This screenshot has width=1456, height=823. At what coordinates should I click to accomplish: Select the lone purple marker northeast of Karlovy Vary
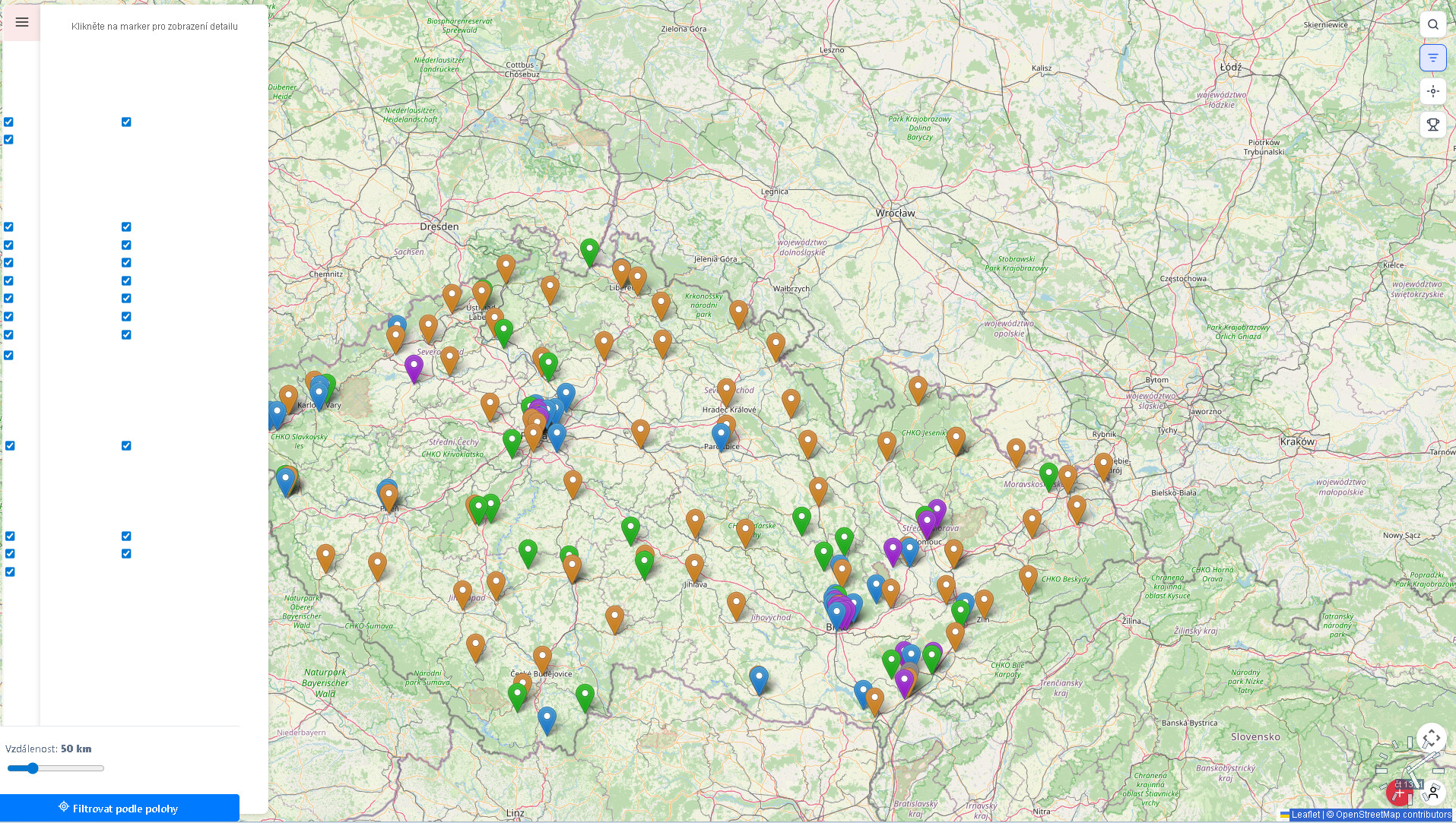414,366
